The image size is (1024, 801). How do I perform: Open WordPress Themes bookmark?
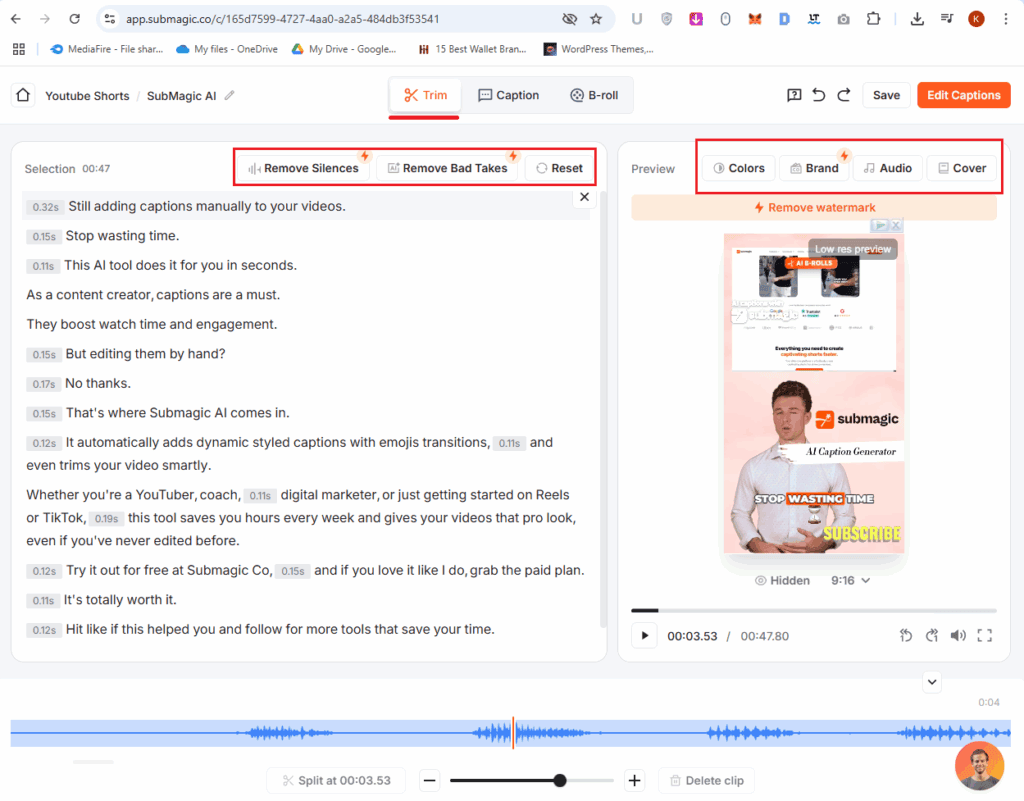[599, 49]
